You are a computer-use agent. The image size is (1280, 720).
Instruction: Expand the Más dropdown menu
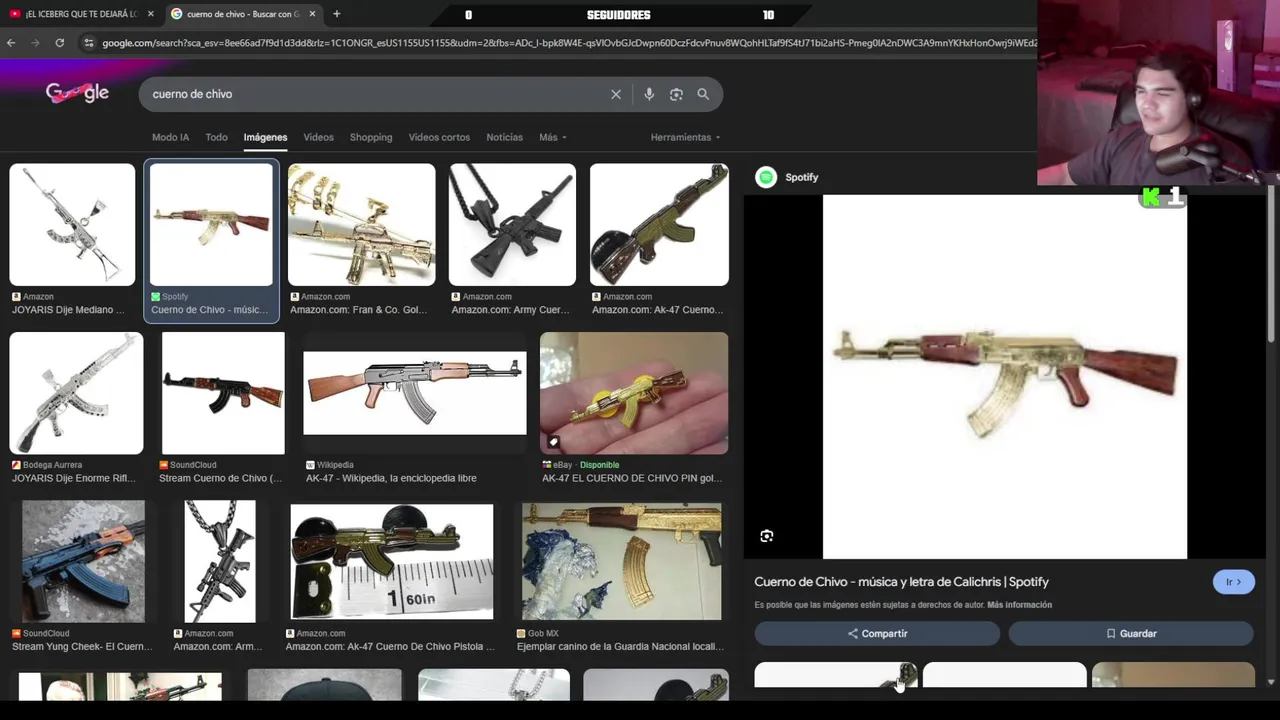pyautogui.click(x=553, y=137)
